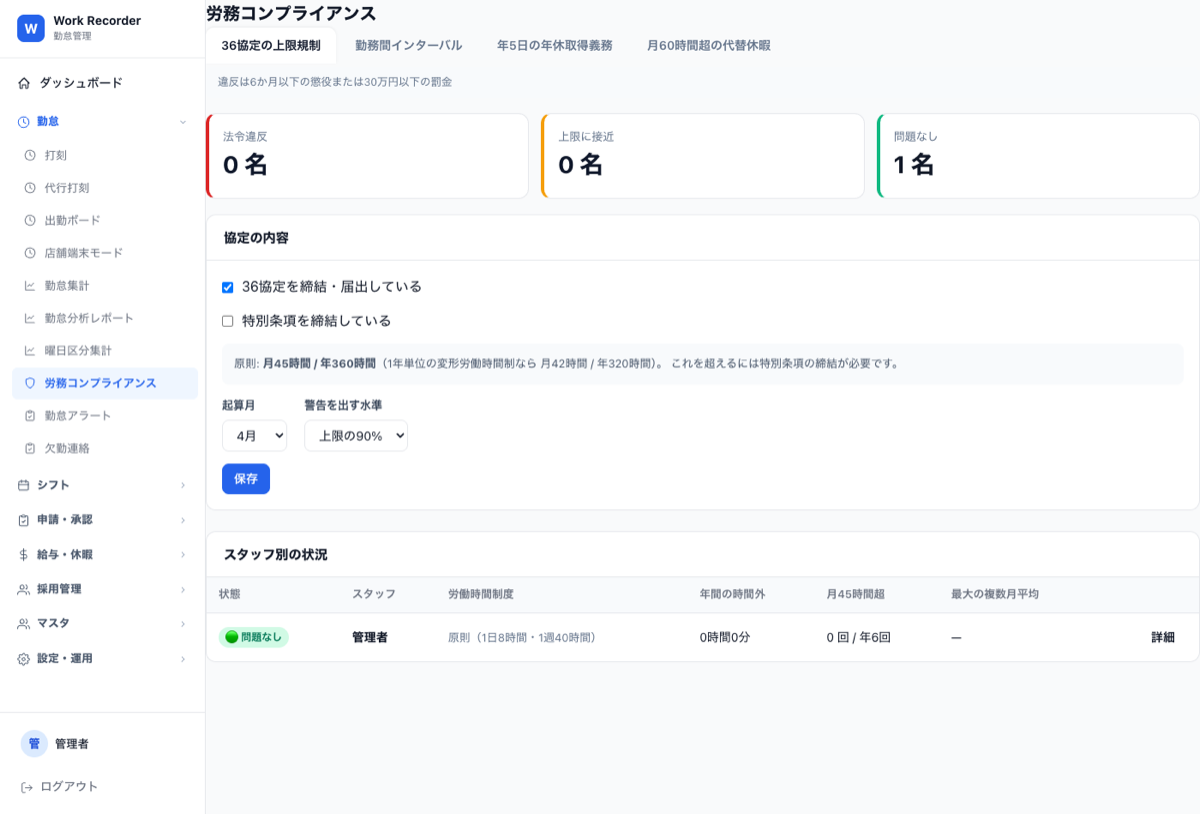This screenshot has width=1200, height=814.
Task: Collapse the 勤怠 section chevron
Action: click(183, 122)
